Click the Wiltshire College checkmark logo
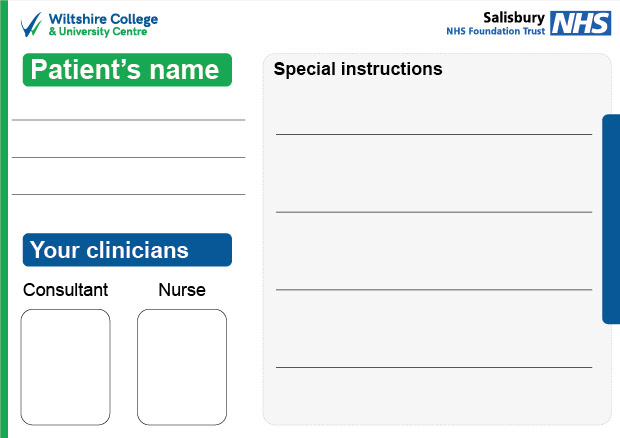Screen dimensions: 620x438 click(x=31, y=25)
